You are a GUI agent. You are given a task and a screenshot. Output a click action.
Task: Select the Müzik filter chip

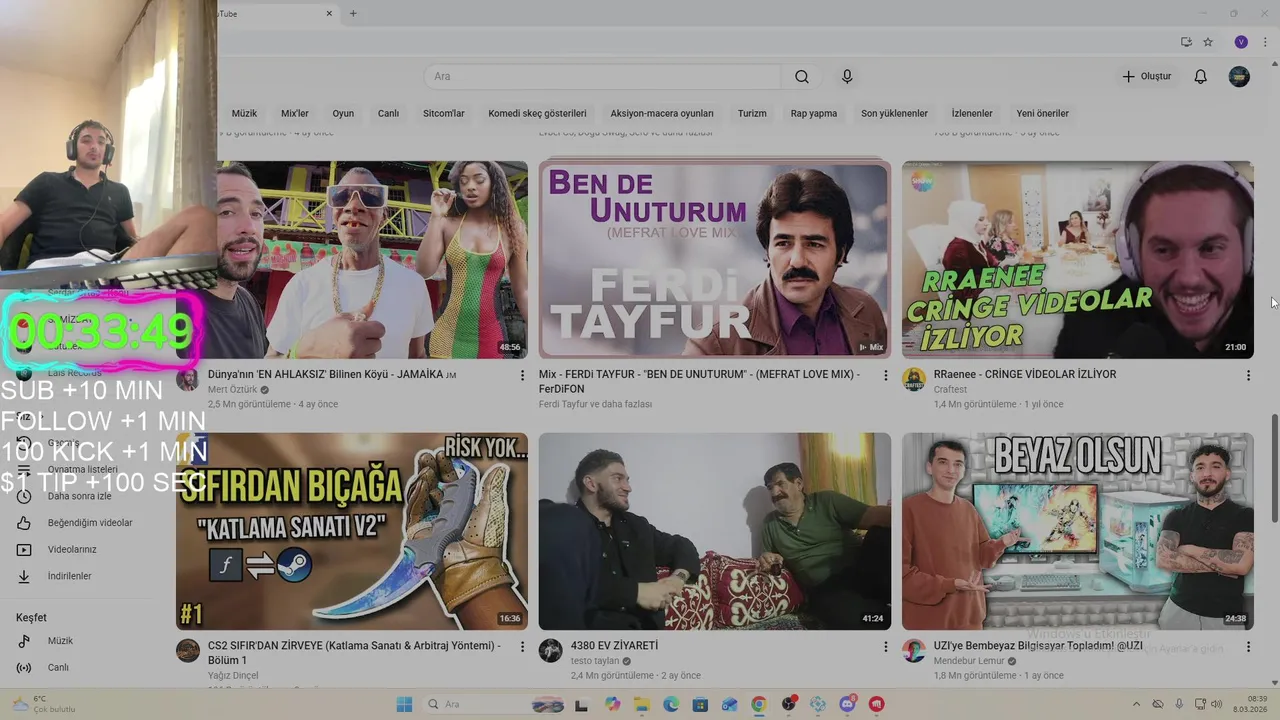click(244, 113)
